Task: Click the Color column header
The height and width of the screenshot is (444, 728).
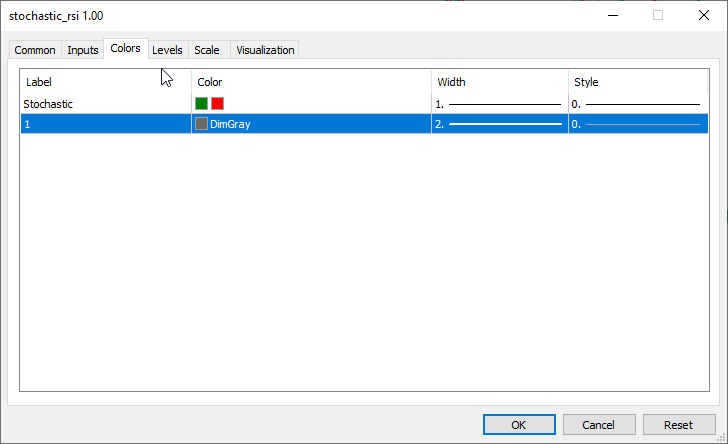Action: [x=311, y=82]
